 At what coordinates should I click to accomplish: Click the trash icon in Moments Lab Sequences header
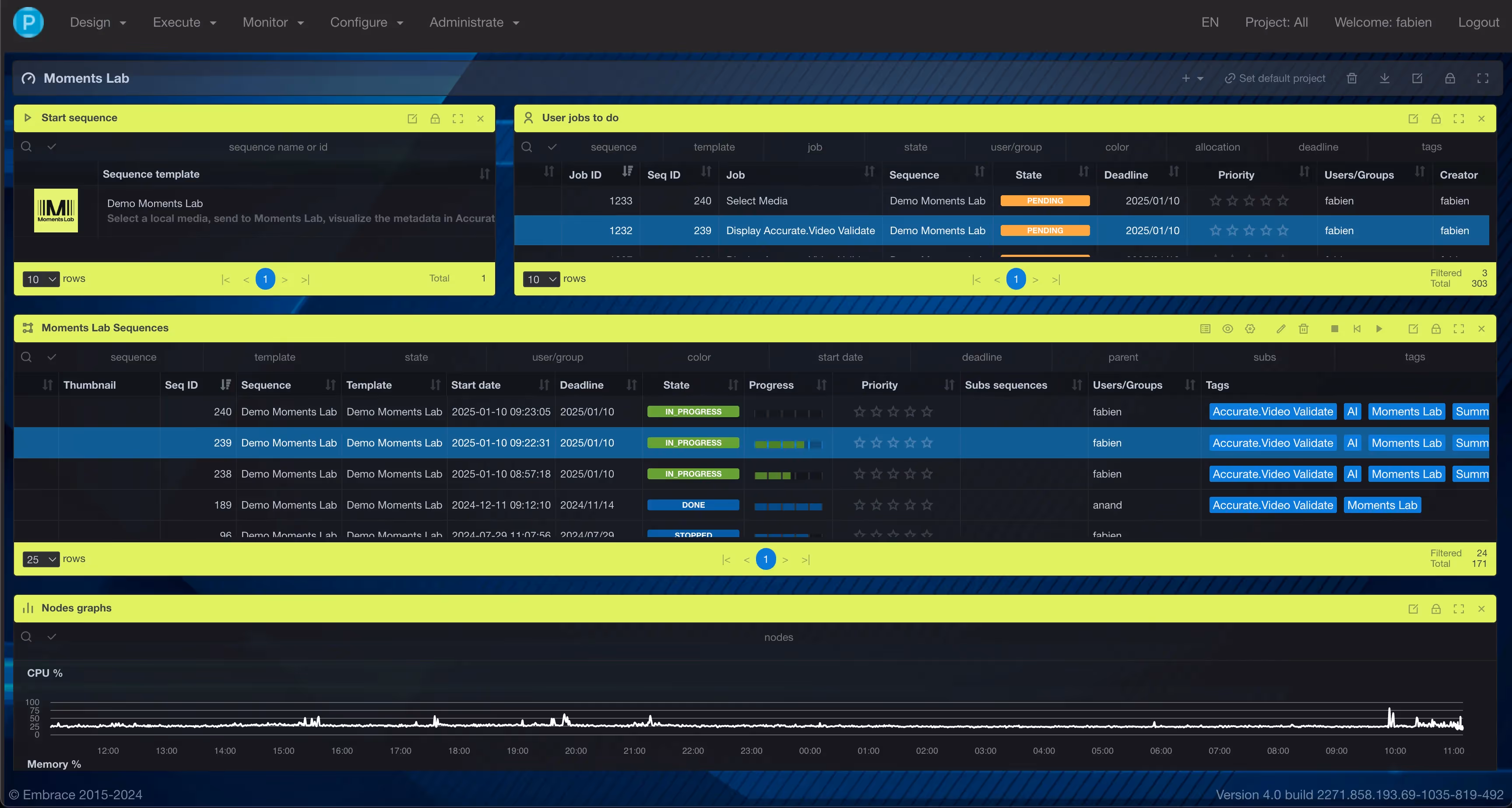(1303, 329)
